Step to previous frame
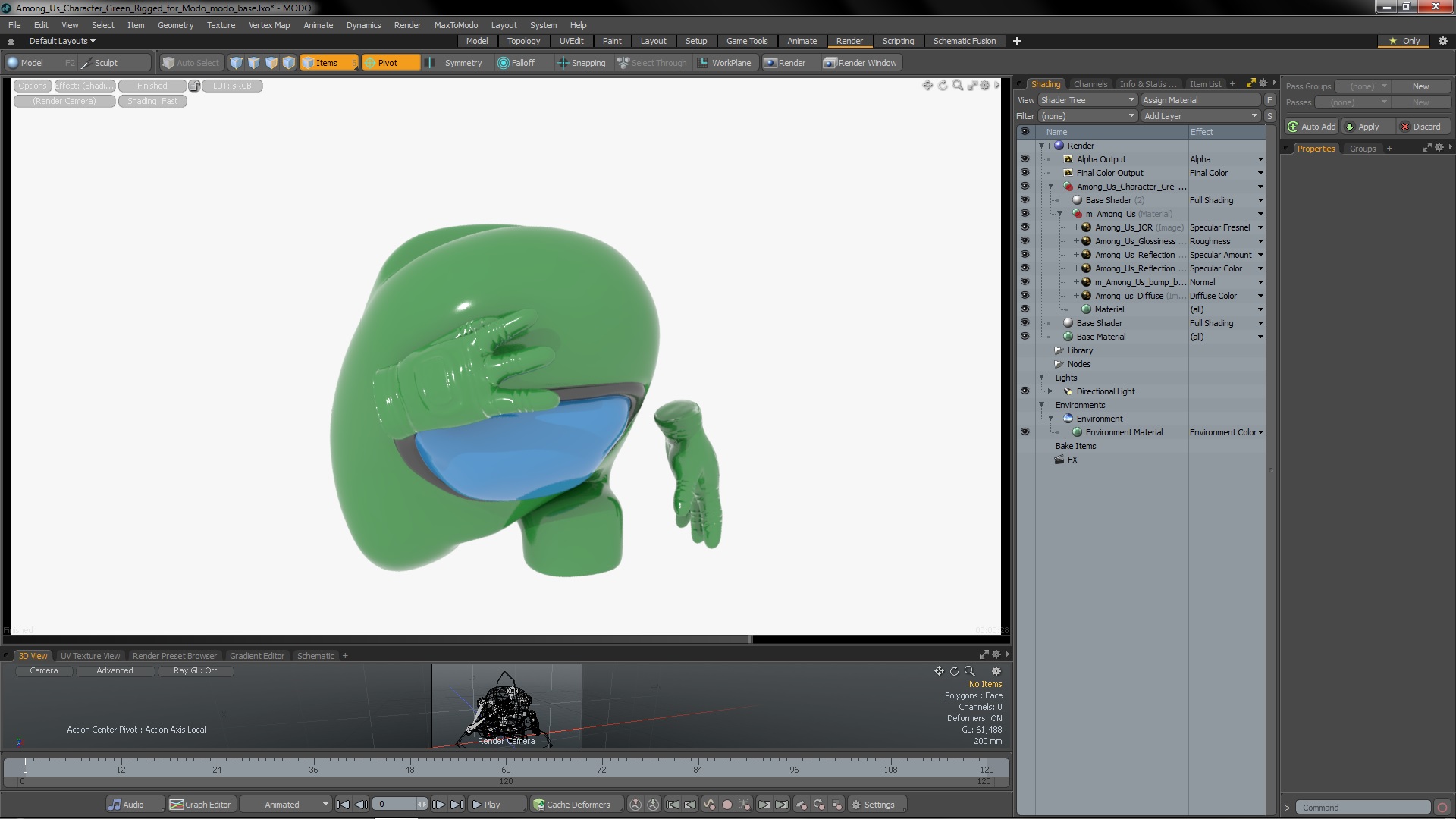This screenshot has height=819, width=1456. point(362,805)
